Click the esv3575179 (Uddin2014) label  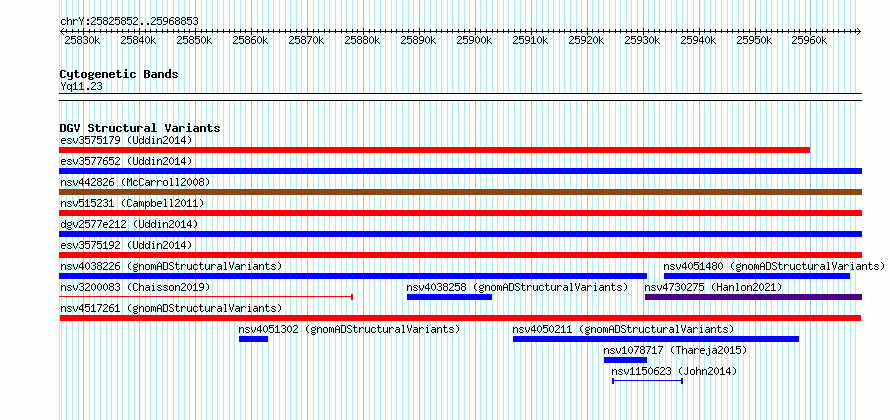point(126,140)
